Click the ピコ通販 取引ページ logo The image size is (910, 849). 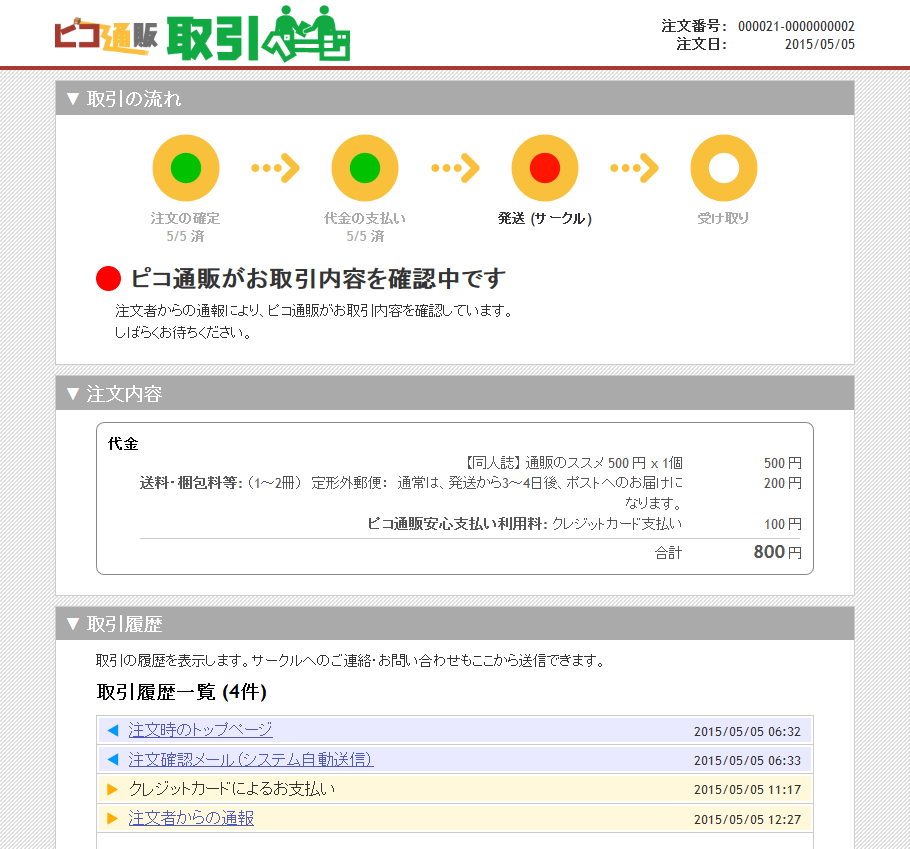tap(202, 36)
